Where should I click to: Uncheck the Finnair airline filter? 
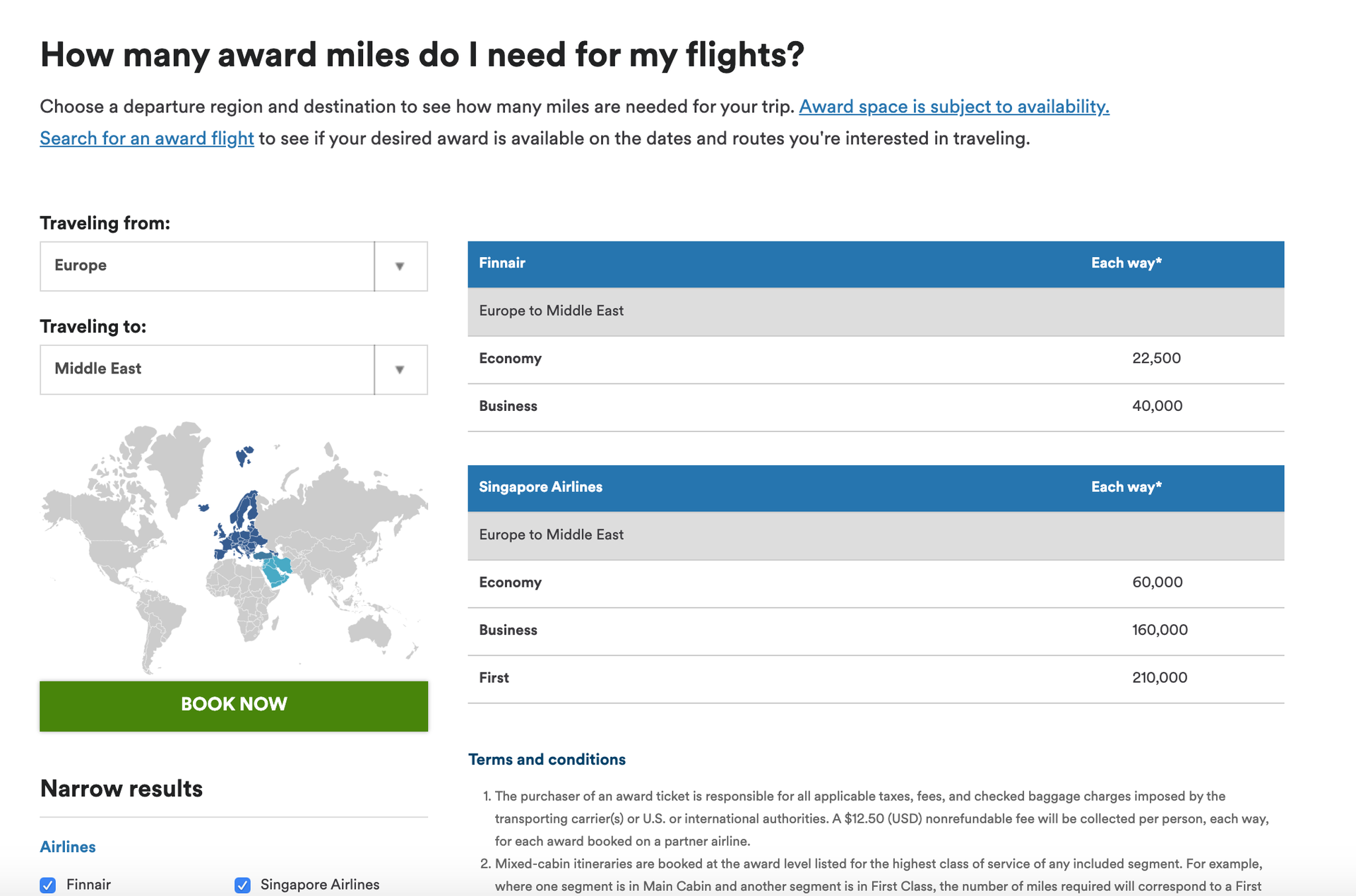click(48, 884)
